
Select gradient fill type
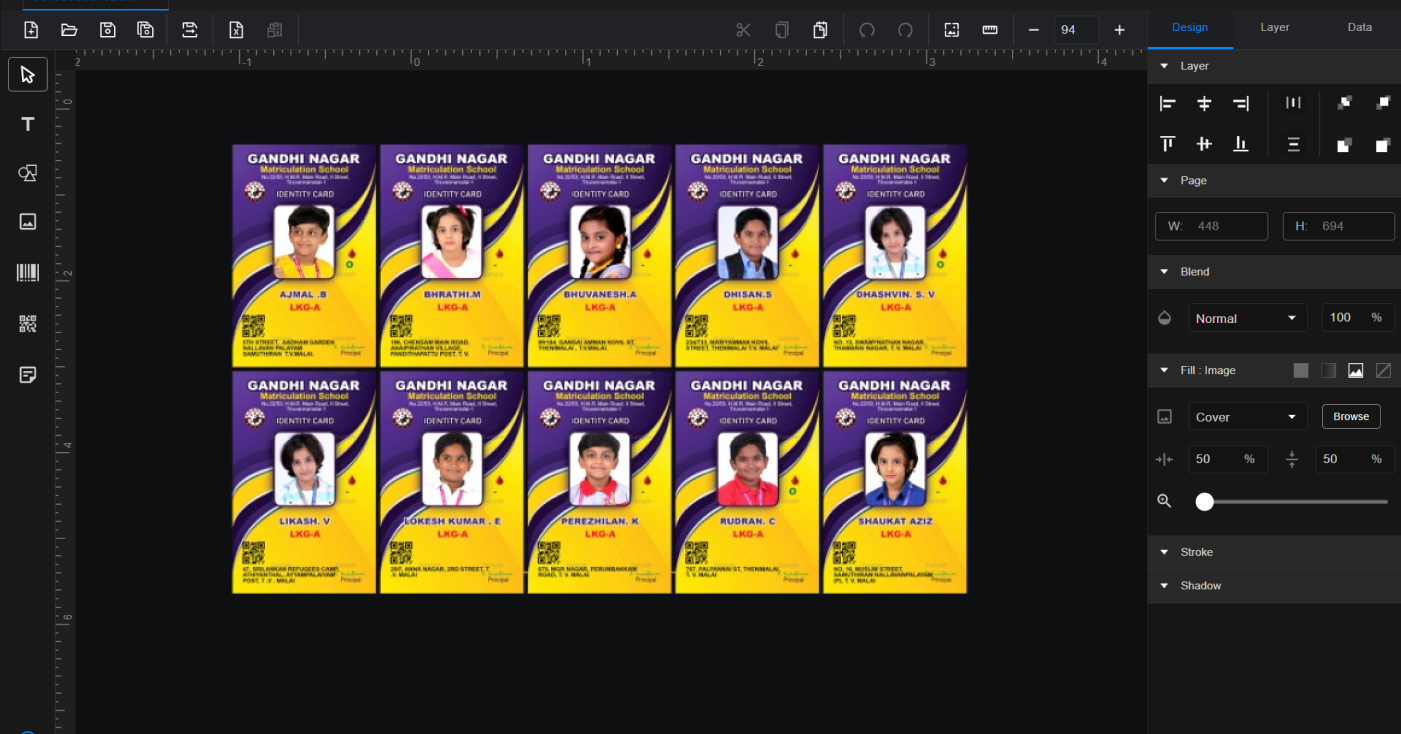(1328, 371)
